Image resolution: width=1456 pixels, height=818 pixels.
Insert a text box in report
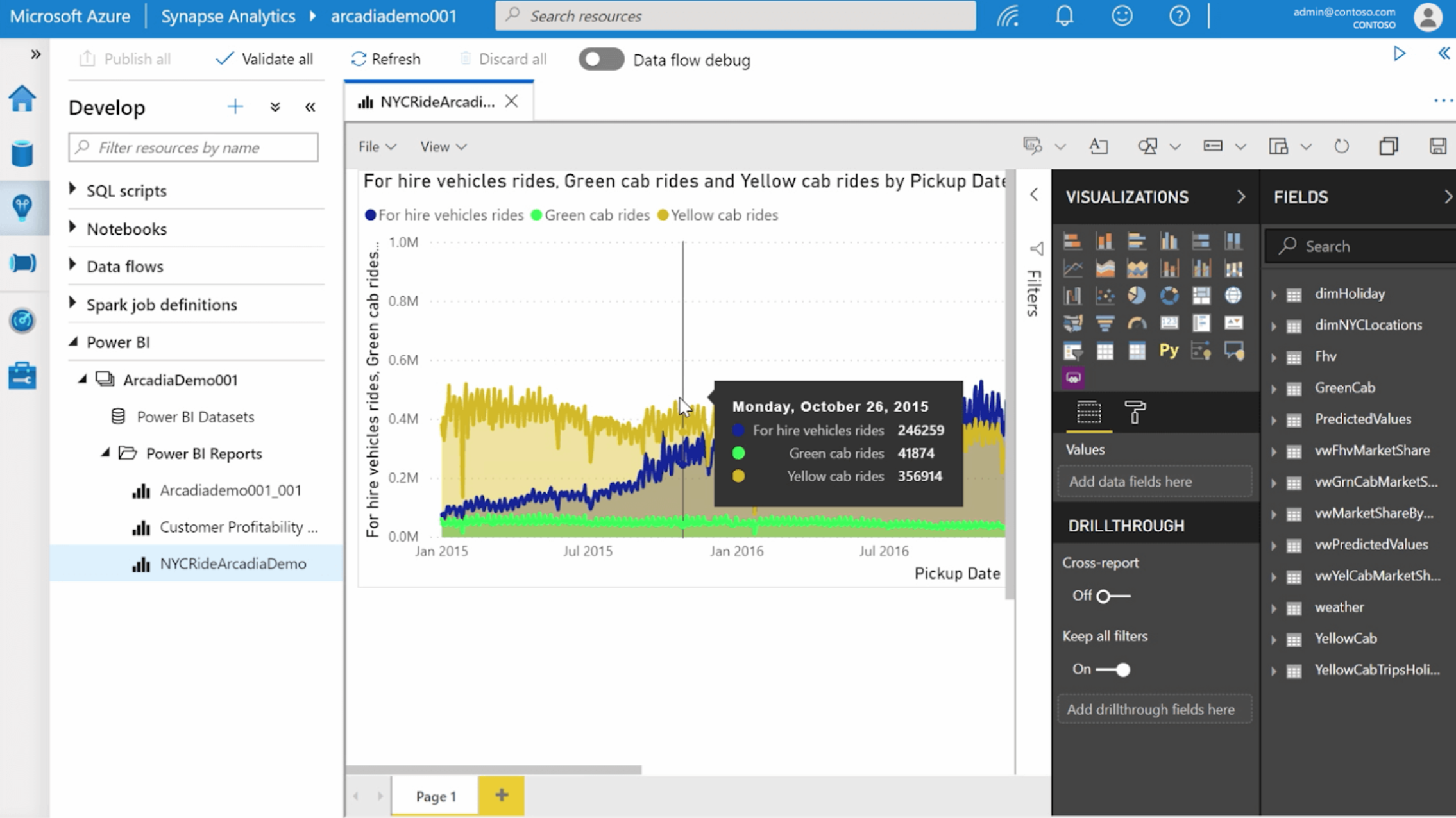pos(1099,146)
